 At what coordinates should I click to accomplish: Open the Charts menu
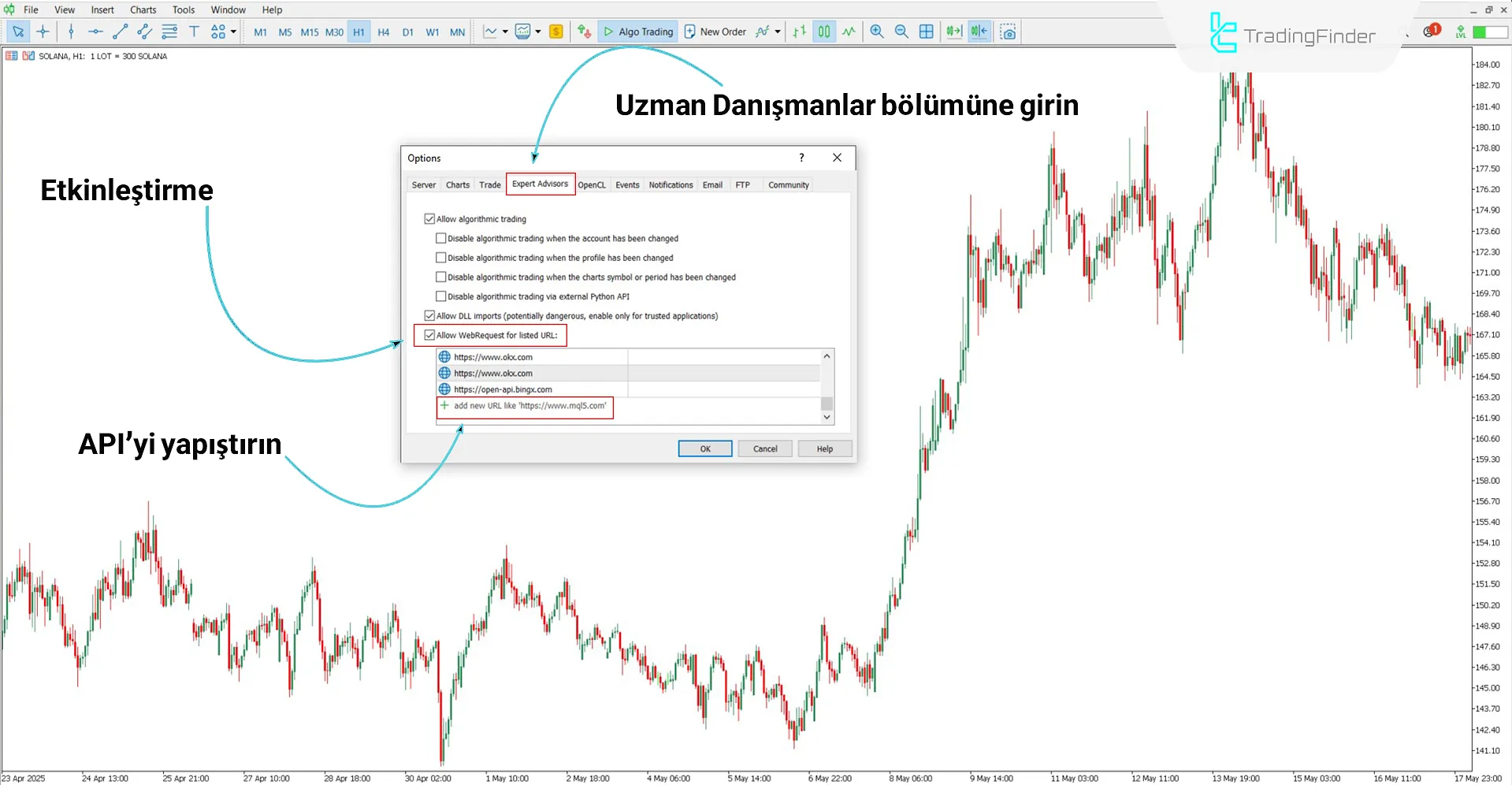click(143, 9)
